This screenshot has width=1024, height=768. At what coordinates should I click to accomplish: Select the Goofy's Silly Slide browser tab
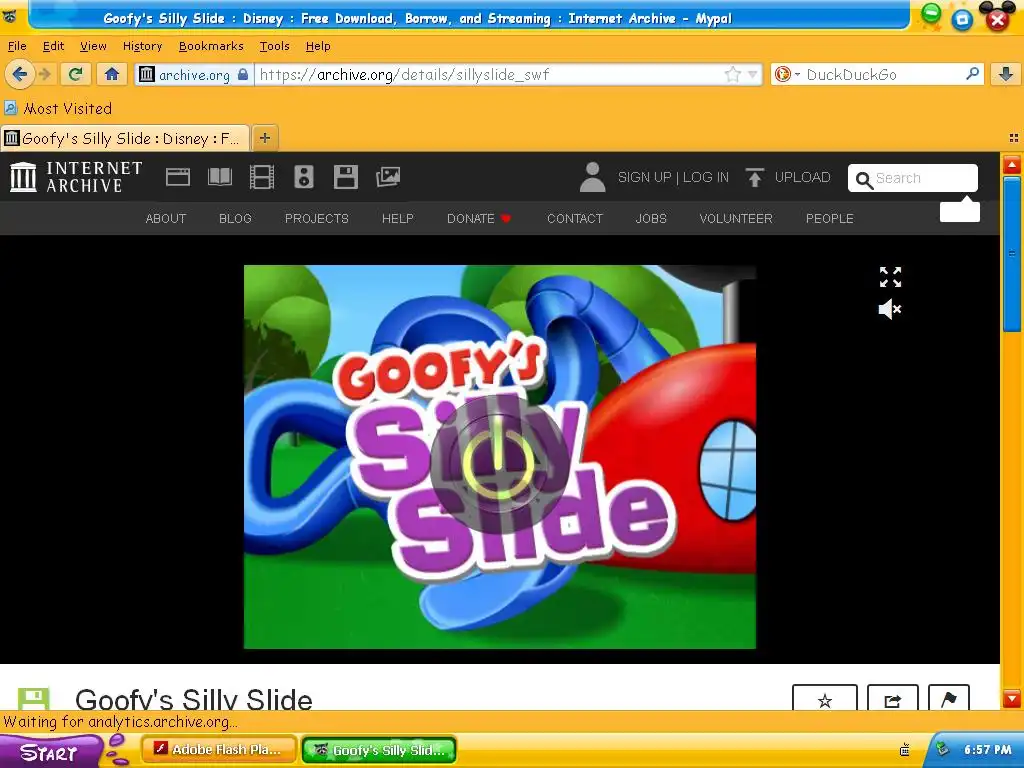tap(125, 138)
